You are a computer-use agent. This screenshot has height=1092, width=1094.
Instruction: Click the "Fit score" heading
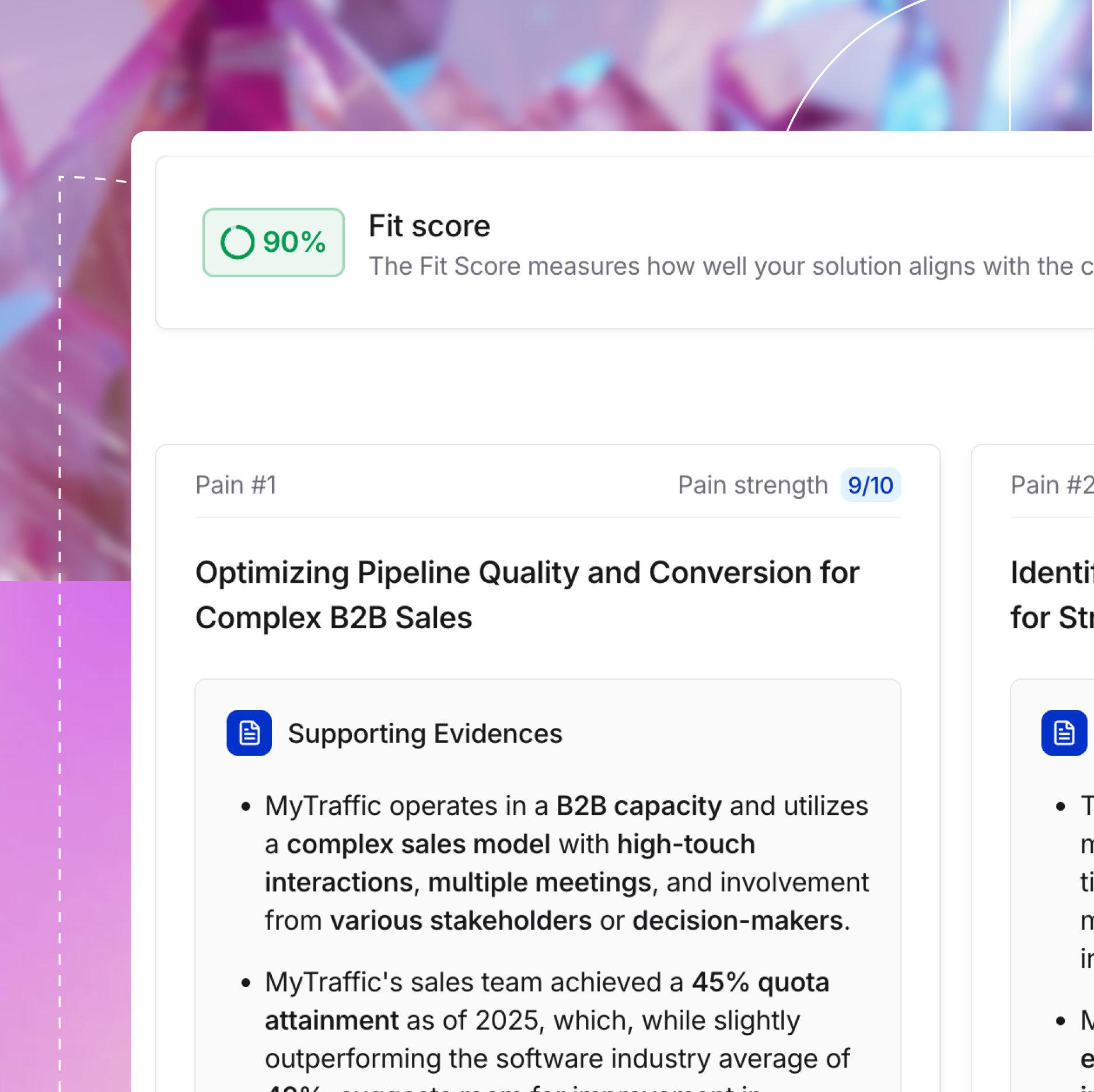(429, 226)
